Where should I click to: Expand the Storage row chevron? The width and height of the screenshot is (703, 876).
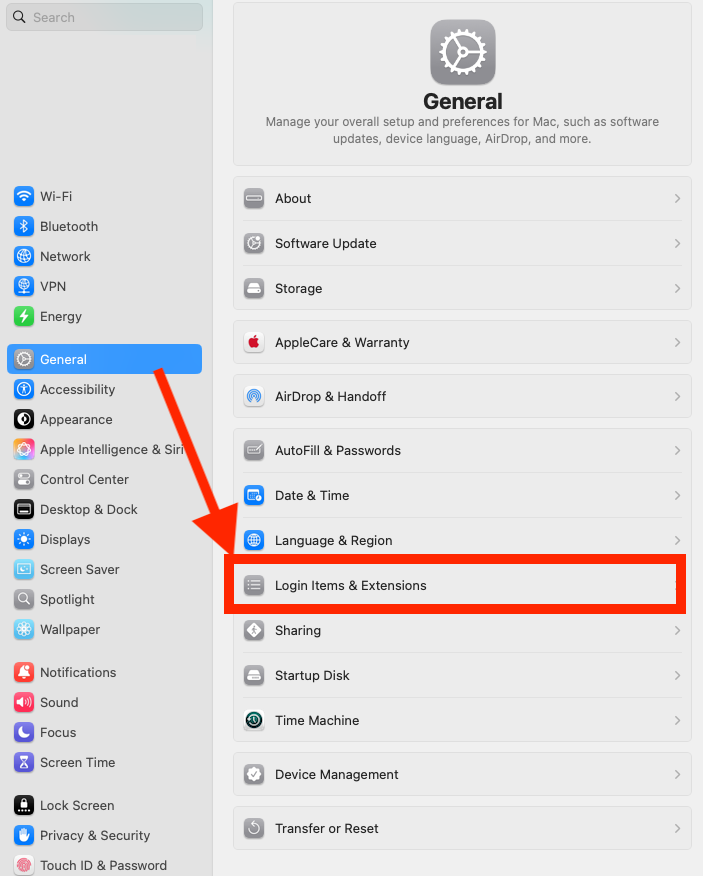(677, 288)
